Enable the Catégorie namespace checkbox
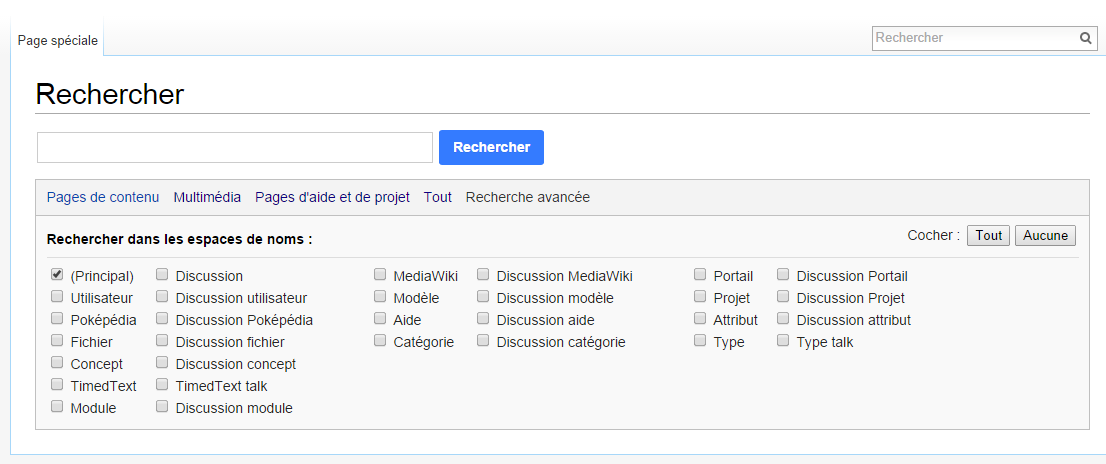The image size is (1106, 464). pos(380,340)
